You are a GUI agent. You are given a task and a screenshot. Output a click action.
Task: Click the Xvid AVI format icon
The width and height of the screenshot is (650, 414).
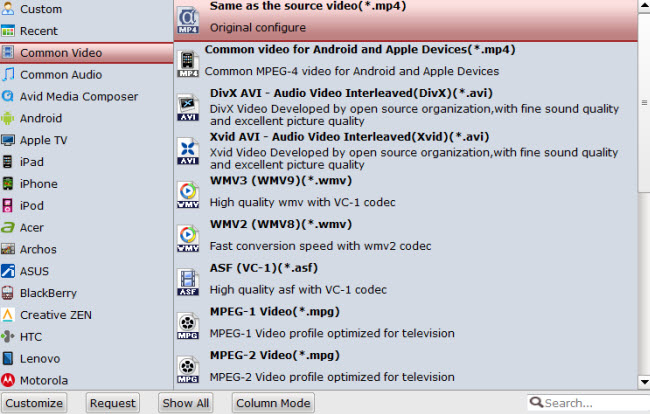[188, 151]
